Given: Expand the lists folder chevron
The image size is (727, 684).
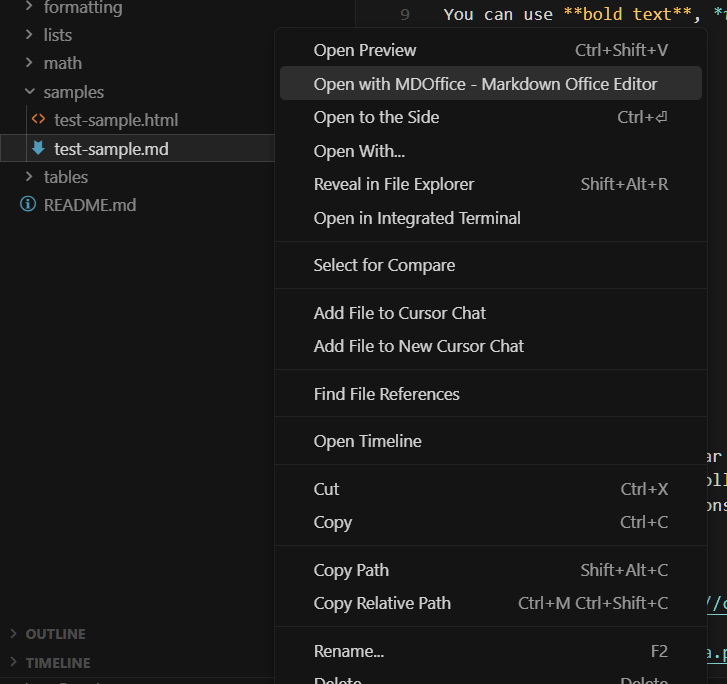Looking at the screenshot, I should click(x=29, y=34).
